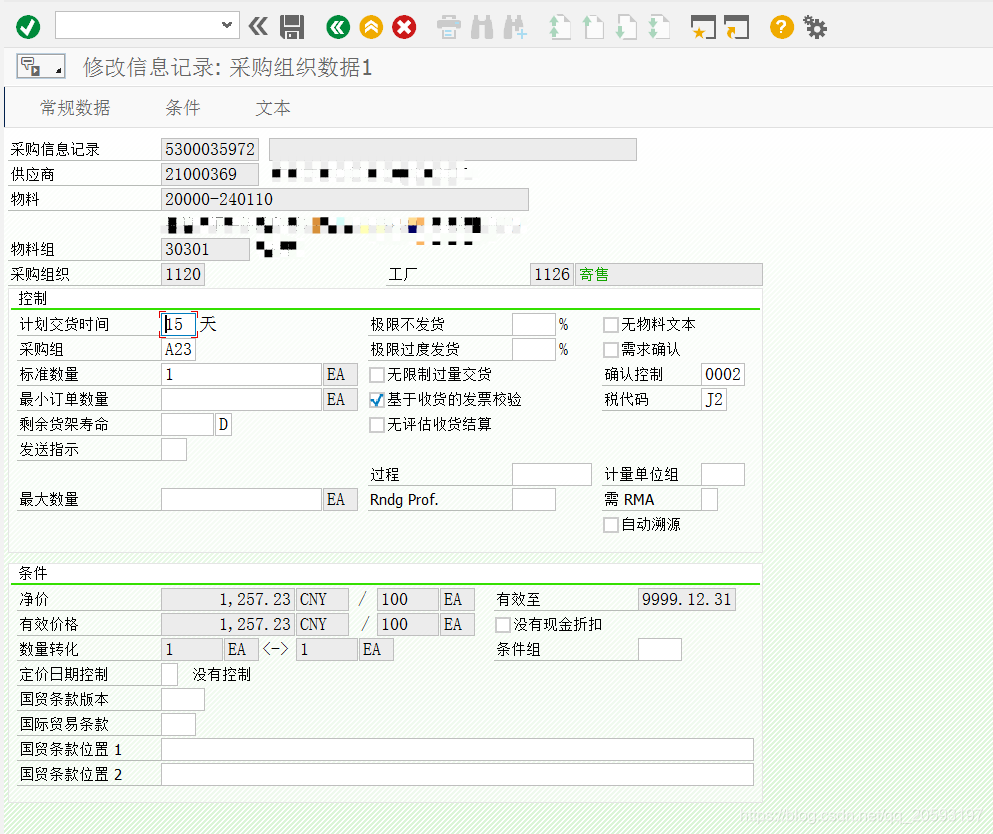Uncheck 基于收货的发票校验 checkbox
This screenshot has width=993, height=834.
377,400
